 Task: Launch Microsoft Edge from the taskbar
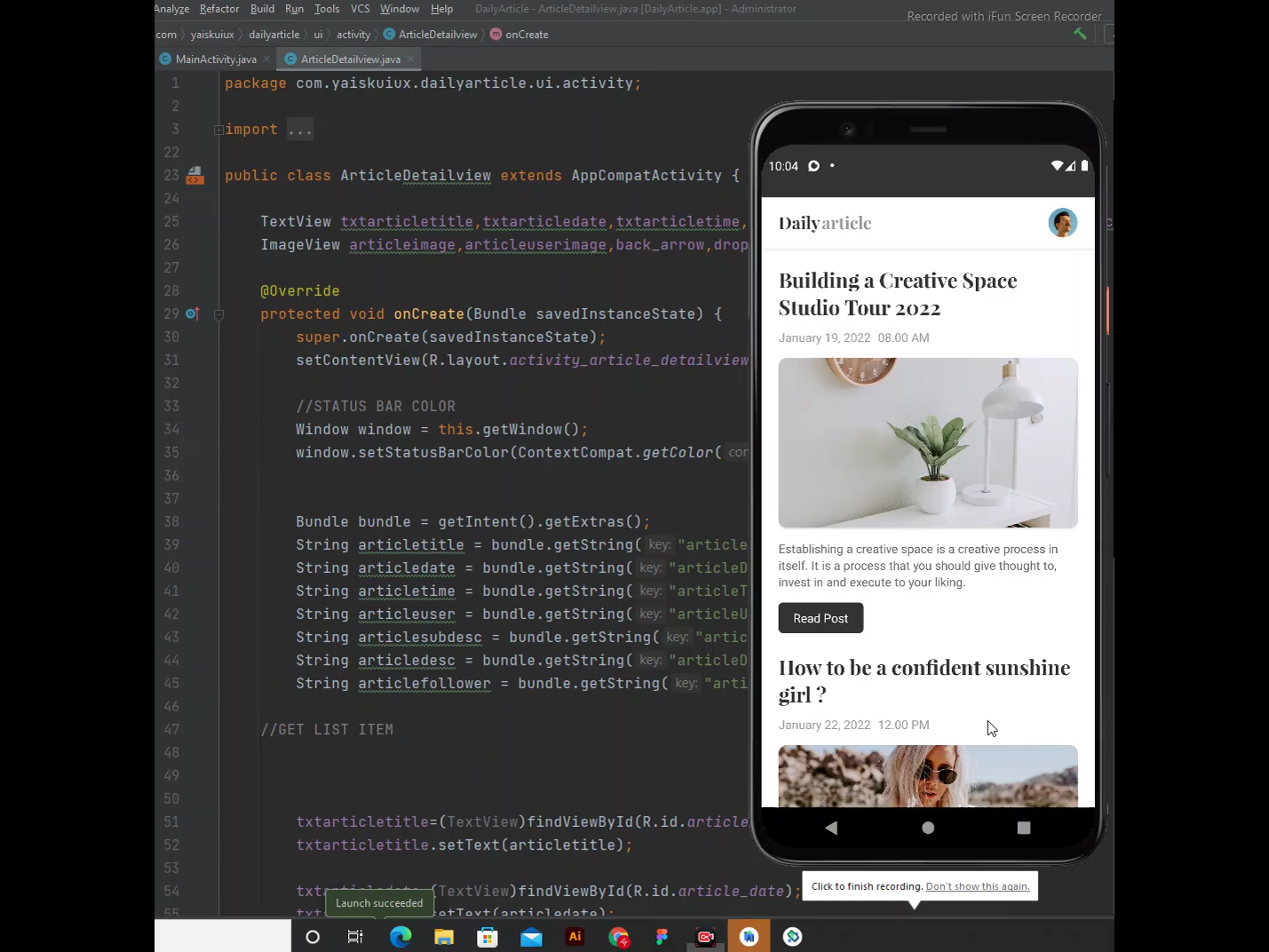coord(401,936)
